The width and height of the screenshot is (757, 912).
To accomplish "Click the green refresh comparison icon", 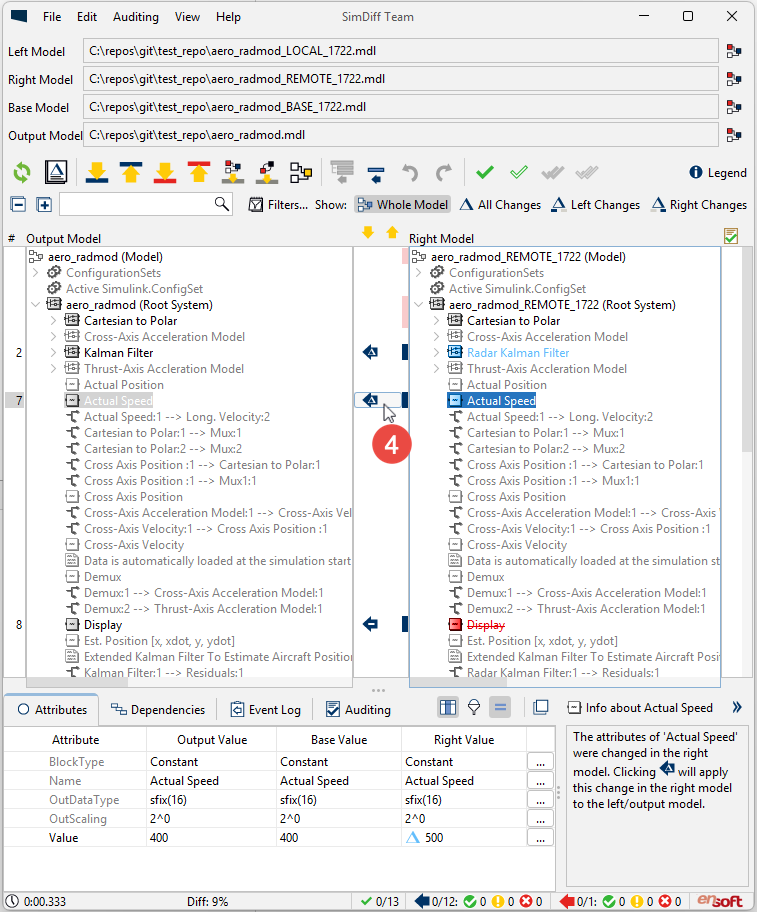I will tap(22, 172).
